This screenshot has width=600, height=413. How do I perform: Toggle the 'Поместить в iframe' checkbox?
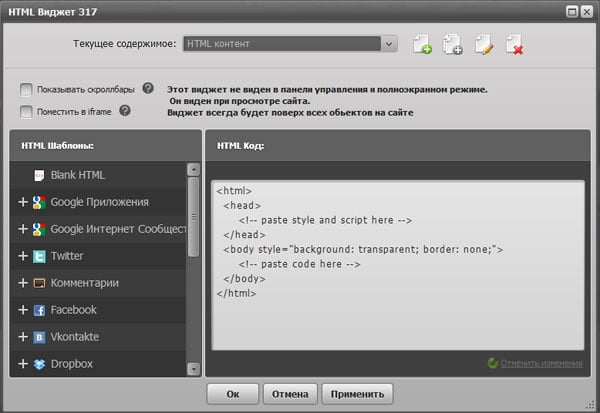point(26,111)
